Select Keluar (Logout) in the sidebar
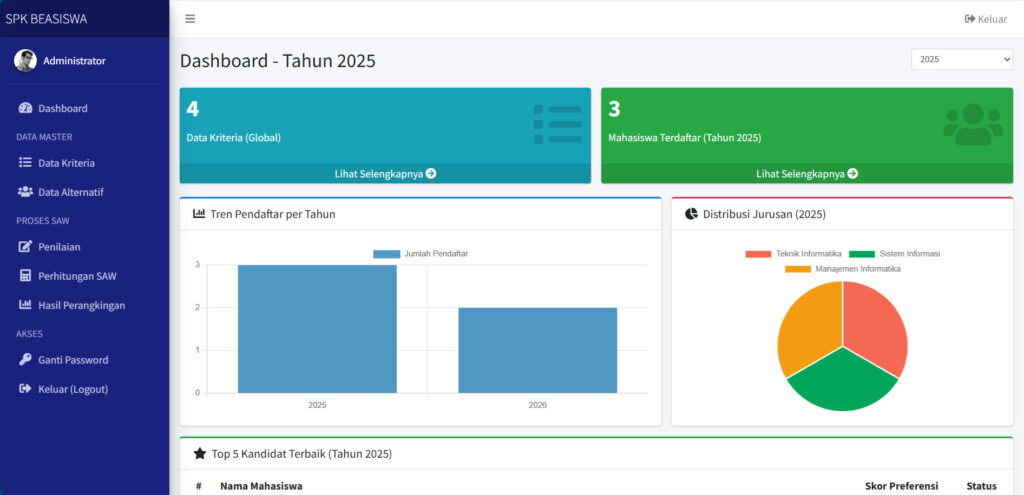 pyautogui.click(x=72, y=389)
